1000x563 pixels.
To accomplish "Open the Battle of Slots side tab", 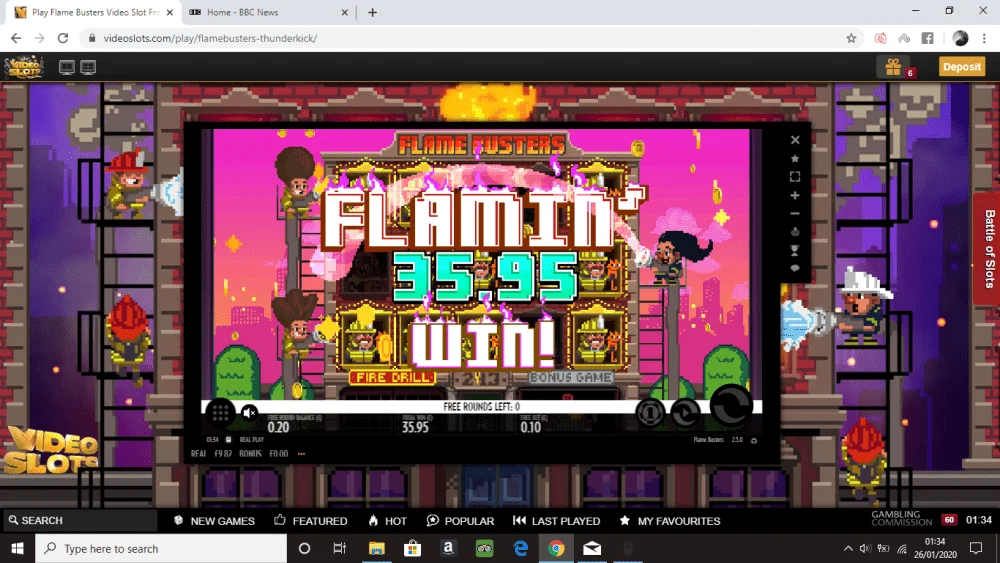I will coord(989,249).
